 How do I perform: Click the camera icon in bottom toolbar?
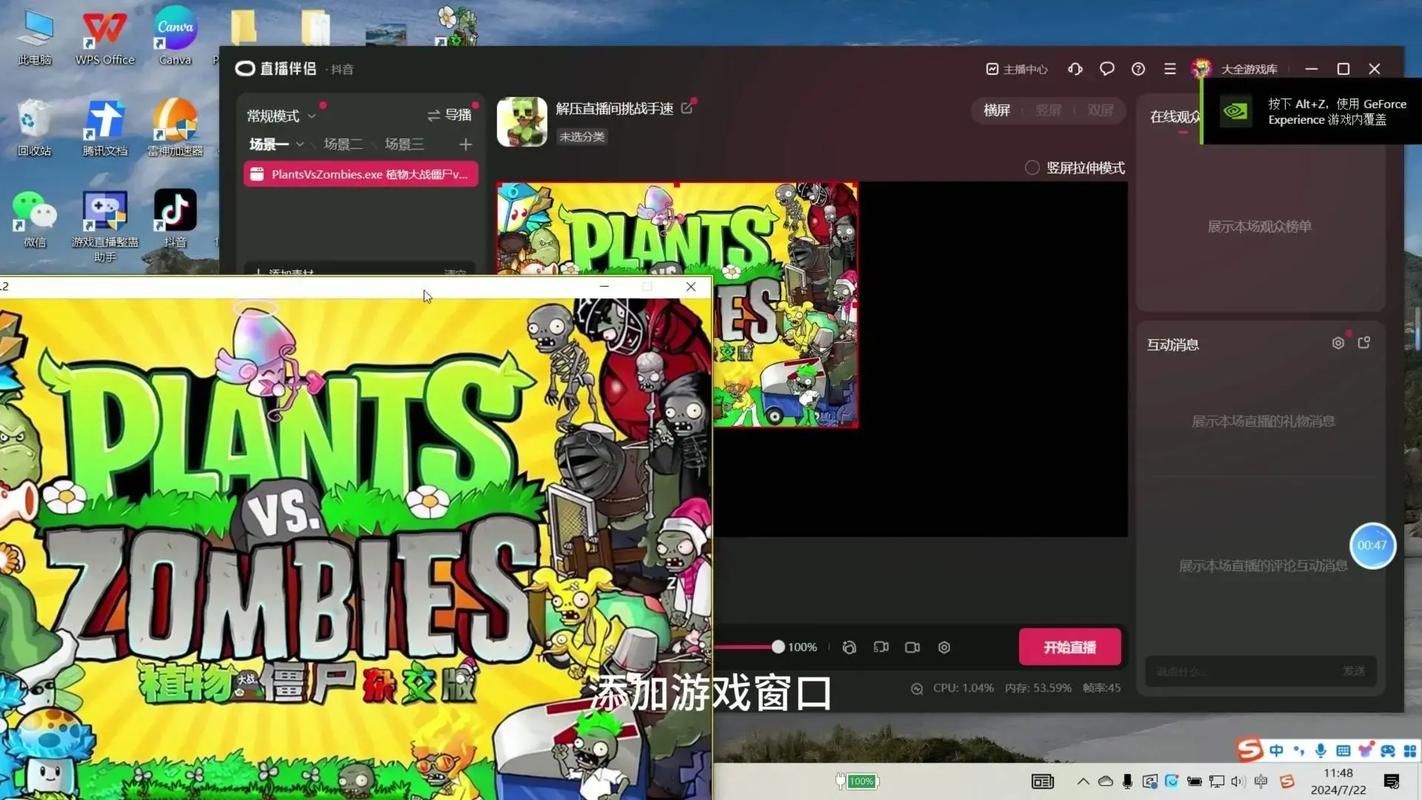(912, 647)
